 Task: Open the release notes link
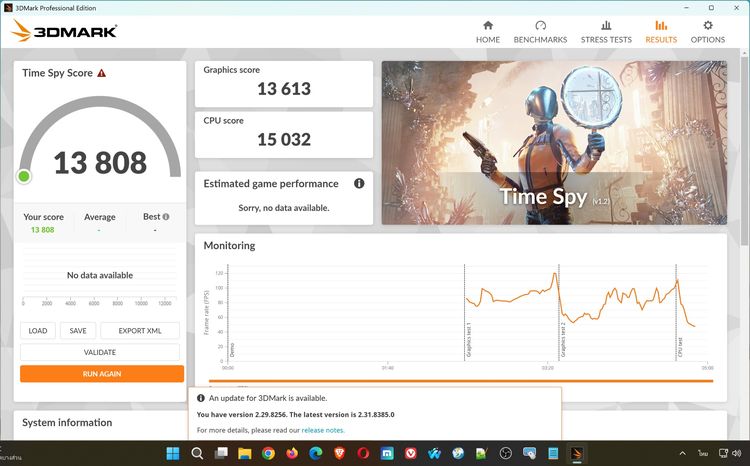(323, 430)
